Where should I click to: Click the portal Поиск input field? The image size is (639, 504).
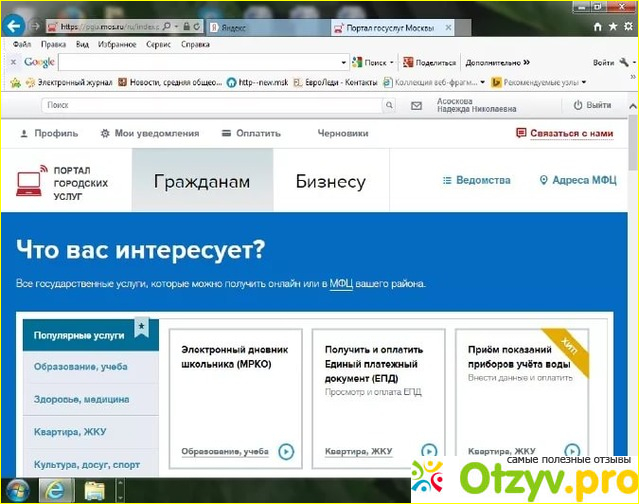210,105
